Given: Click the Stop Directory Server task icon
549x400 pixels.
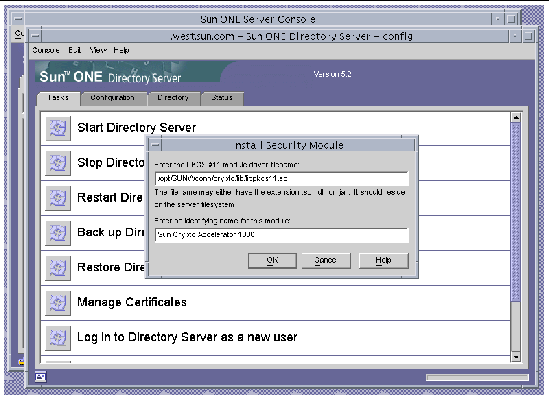Looking at the screenshot, I should [58, 163].
